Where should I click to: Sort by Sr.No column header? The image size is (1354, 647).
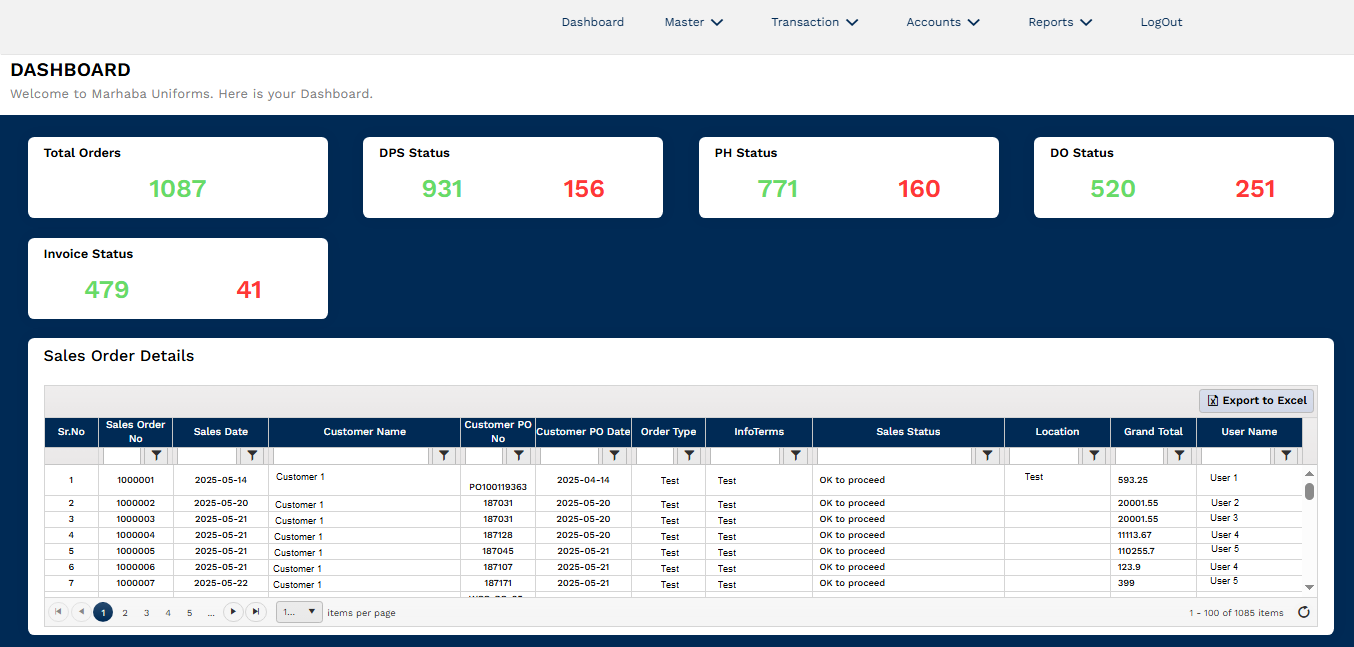click(71, 432)
